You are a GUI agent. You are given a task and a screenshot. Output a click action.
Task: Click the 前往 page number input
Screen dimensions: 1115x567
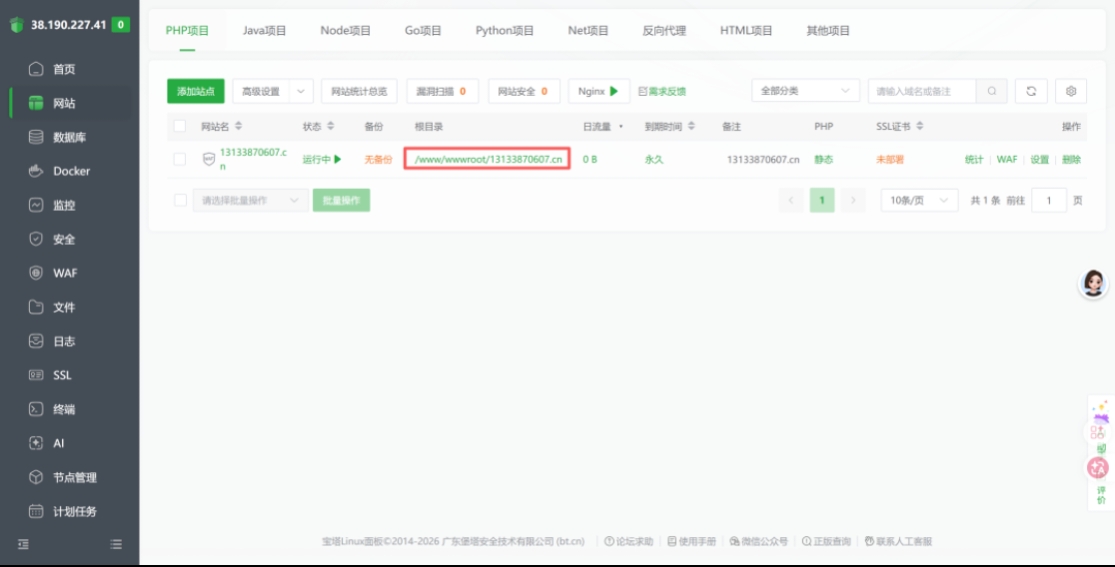(x=1048, y=200)
